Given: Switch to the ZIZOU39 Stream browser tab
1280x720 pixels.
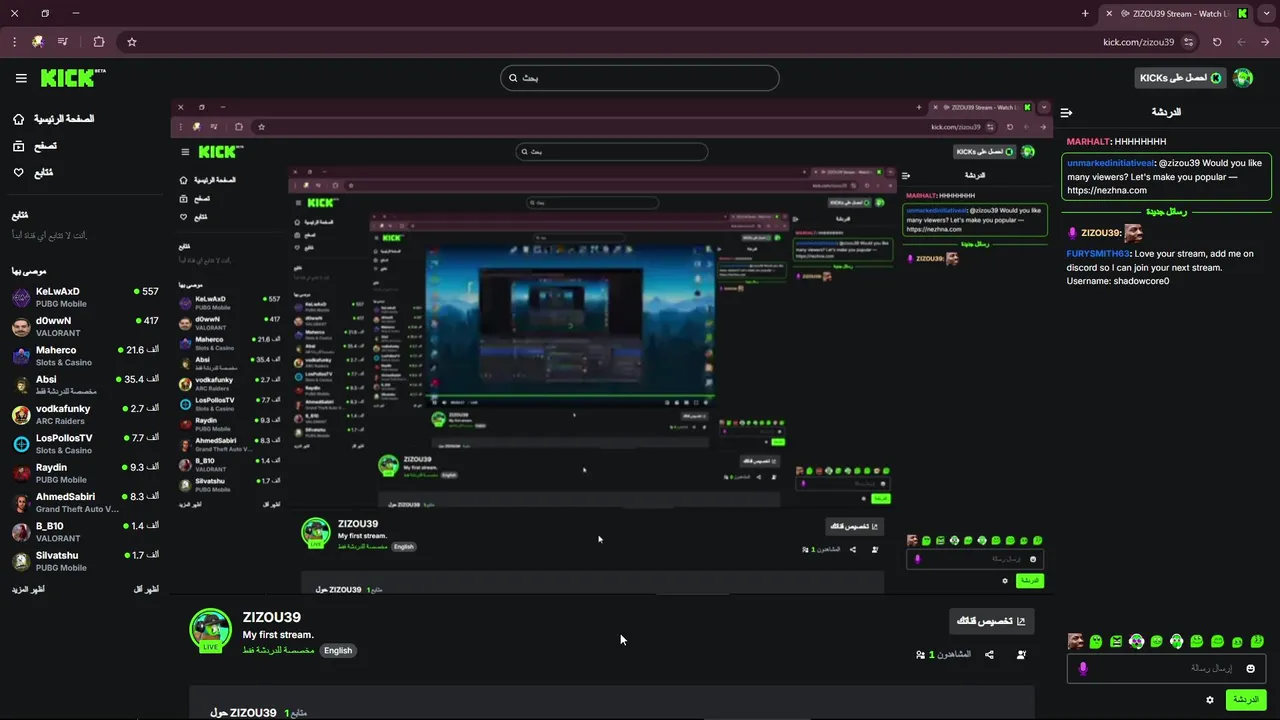Looking at the screenshot, I should point(1178,14).
